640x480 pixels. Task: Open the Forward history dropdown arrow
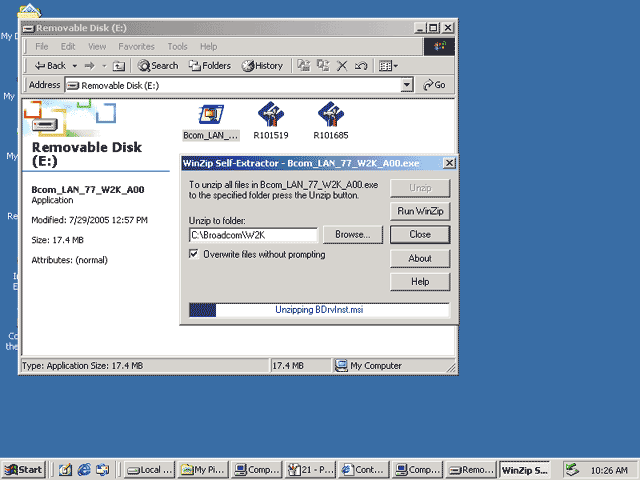104,66
